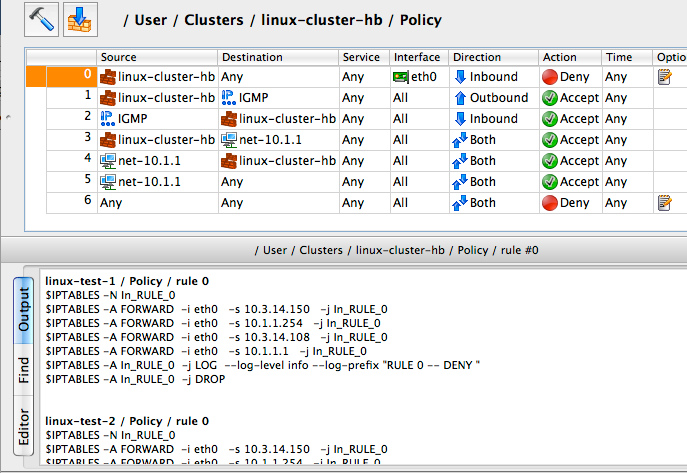Click Both direction icon in rule 5
Image resolution: width=687 pixels, height=473 pixels.
[460, 182]
